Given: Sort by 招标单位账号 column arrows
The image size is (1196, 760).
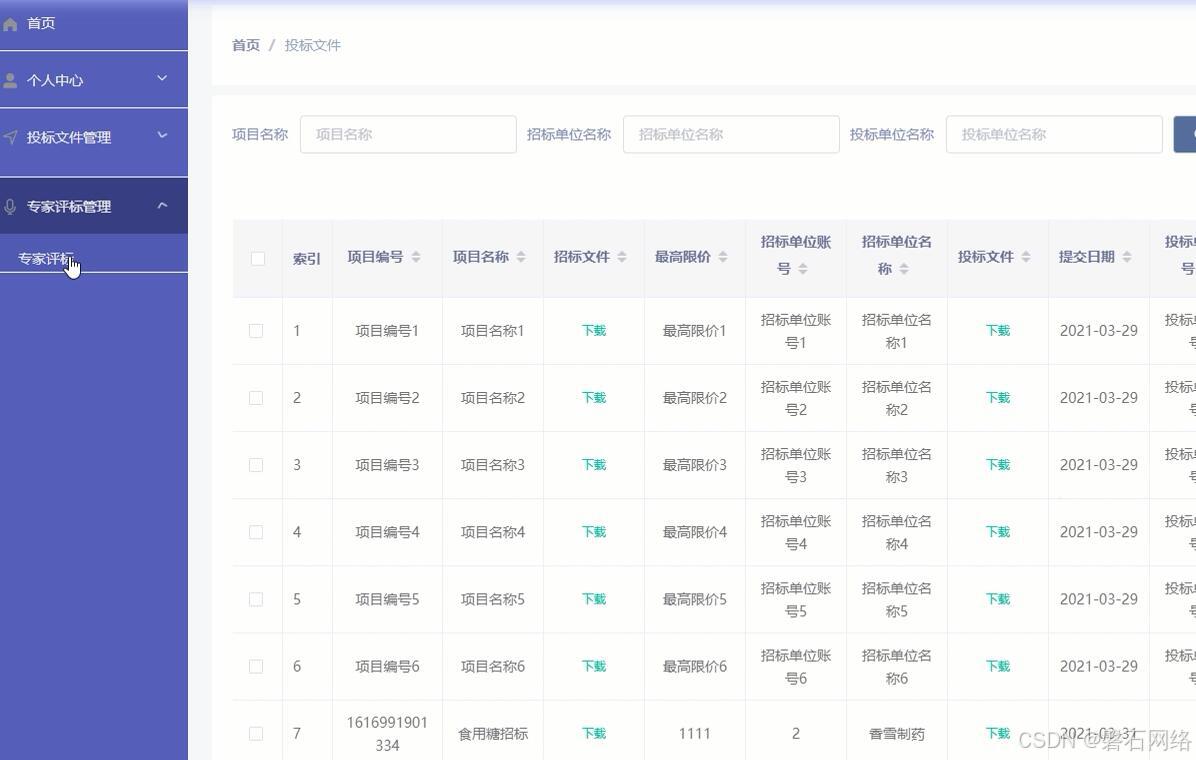Looking at the screenshot, I should tap(802, 269).
